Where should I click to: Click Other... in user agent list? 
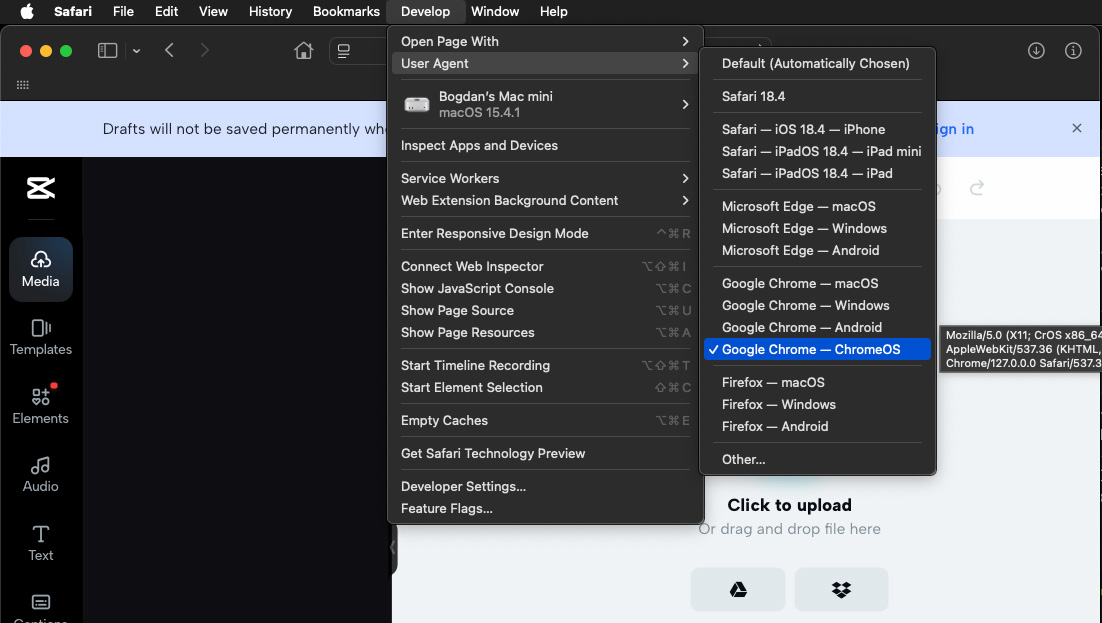(x=743, y=460)
